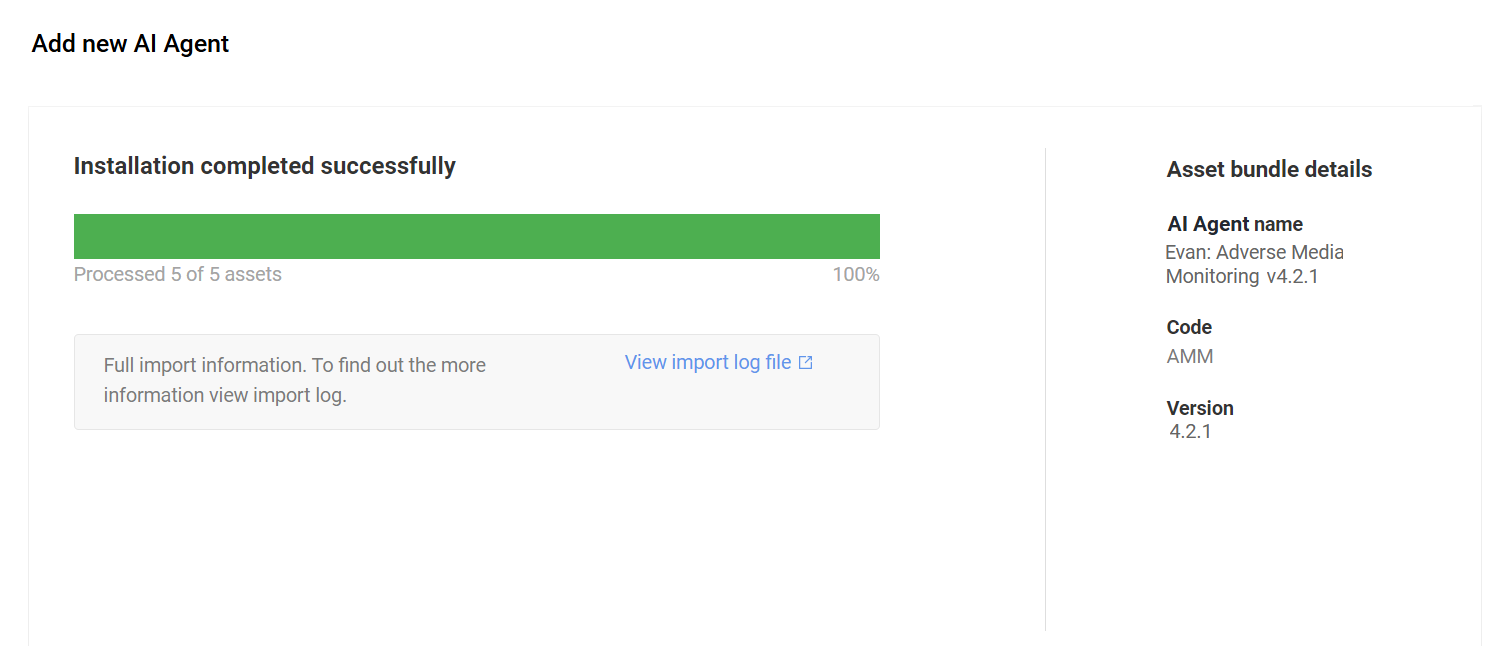Click the Processed 5 of 5 assets text
The width and height of the screenshot is (1508, 646).
[178, 274]
